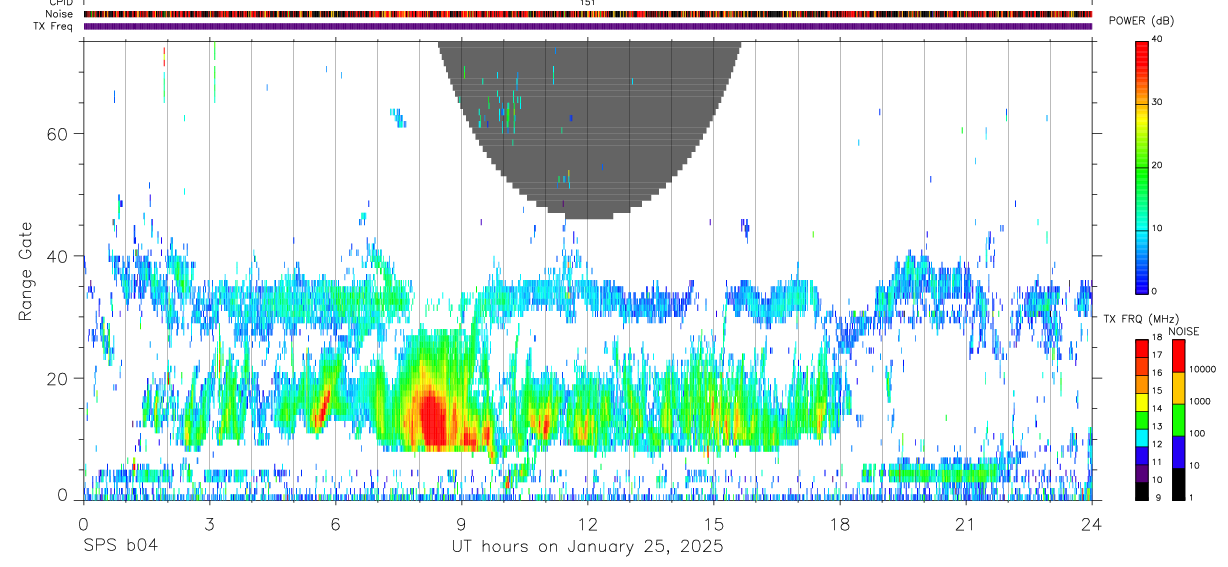Click the NOISE legend title above the noise colorbar
1228x567 pixels.
click(1183, 331)
